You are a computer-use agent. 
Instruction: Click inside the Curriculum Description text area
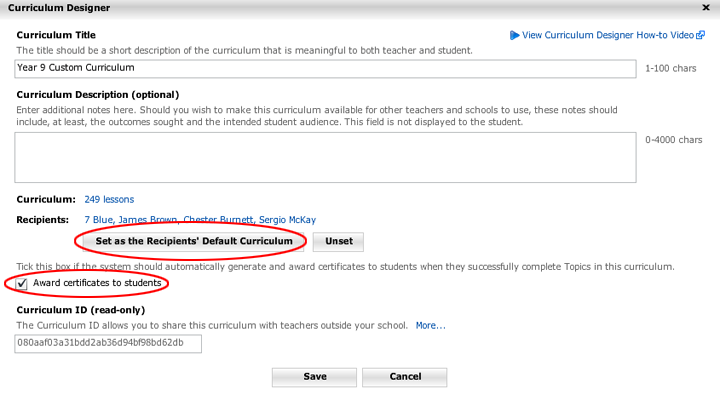[x=325, y=158]
